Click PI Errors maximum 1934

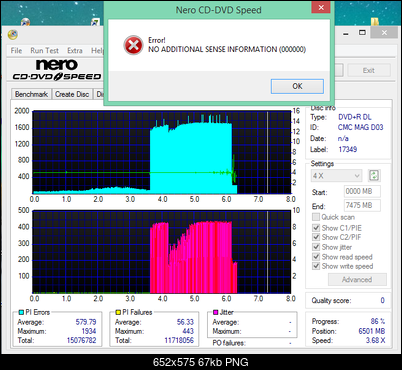(x=89, y=331)
